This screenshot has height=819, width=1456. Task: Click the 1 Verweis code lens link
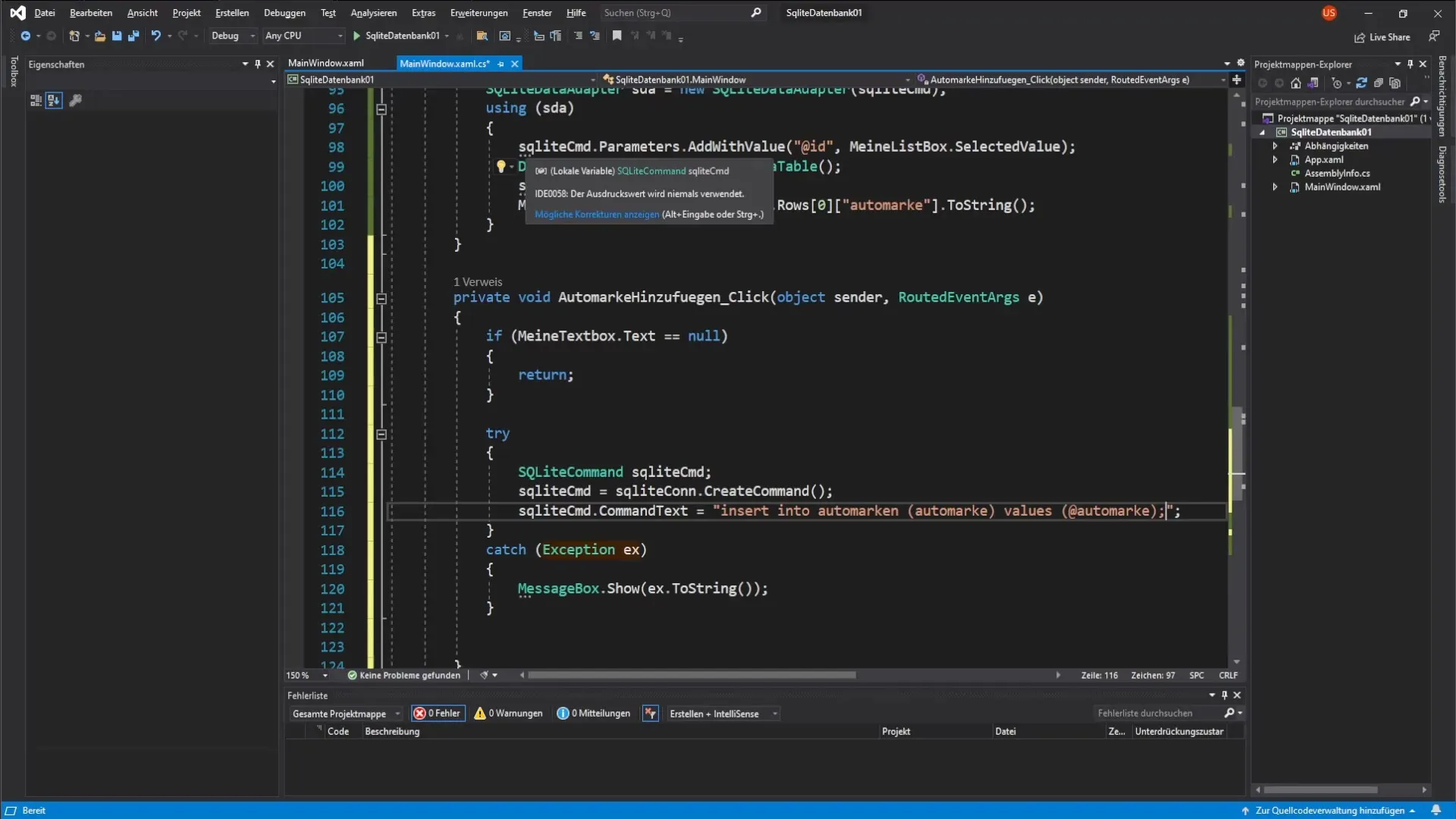[478, 282]
